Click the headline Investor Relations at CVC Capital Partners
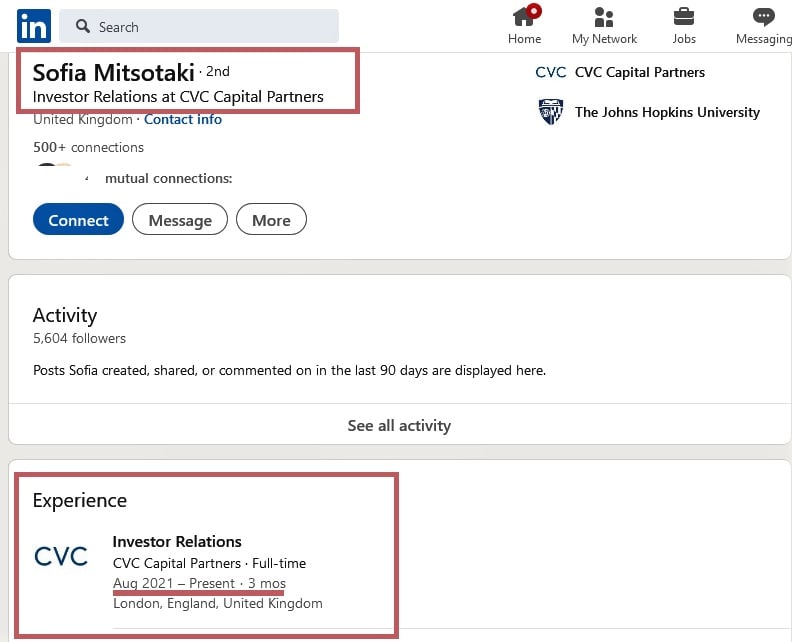This screenshot has width=792, height=642. [x=178, y=96]
